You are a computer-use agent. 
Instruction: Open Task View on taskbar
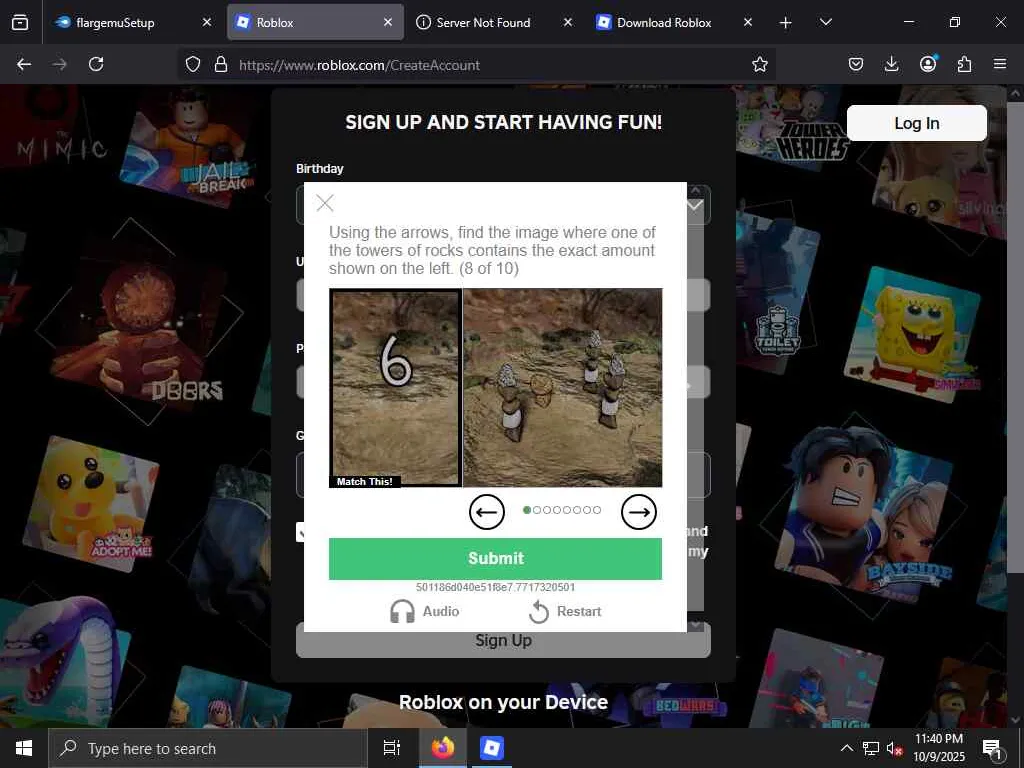pyautogui.click(x=391, y=748)
